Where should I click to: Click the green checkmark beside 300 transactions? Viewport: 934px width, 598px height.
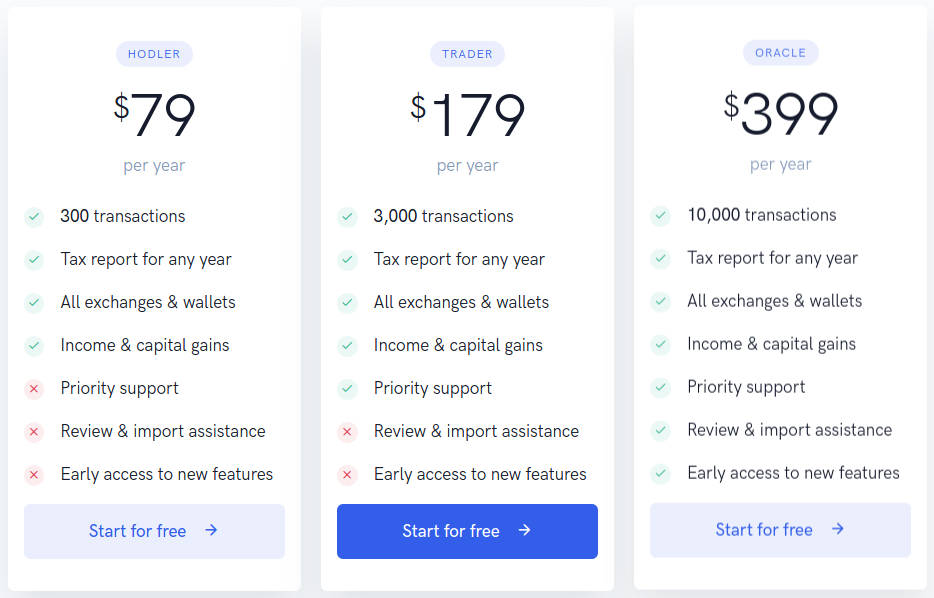(x=33, y=216)
